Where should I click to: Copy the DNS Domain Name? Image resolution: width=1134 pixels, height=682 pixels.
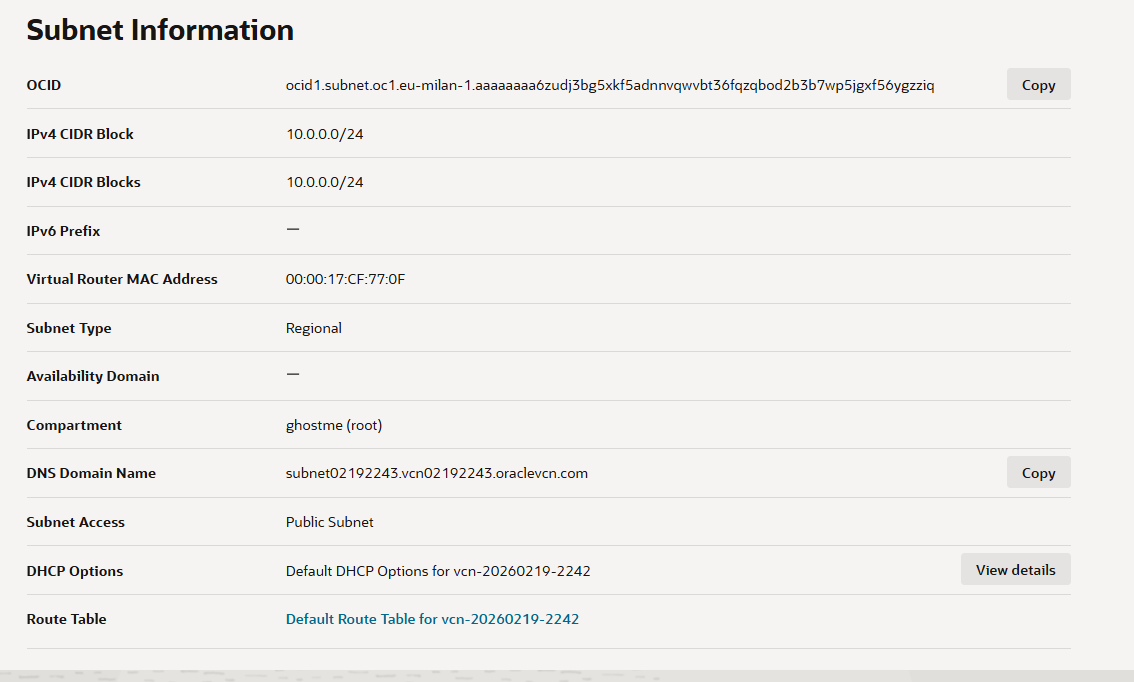click(x=1038, y=472)
